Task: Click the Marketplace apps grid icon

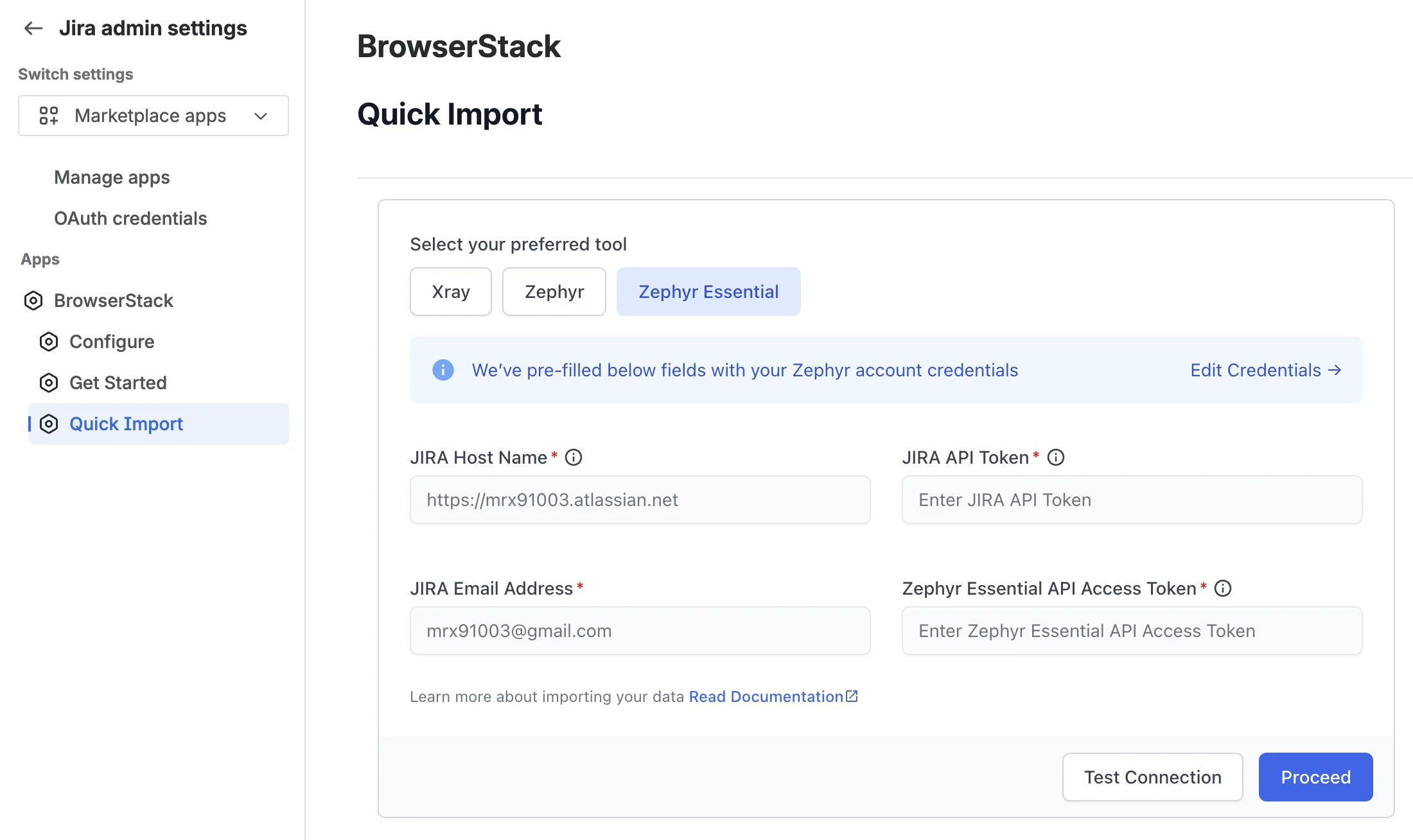Action: pos(49,116)
